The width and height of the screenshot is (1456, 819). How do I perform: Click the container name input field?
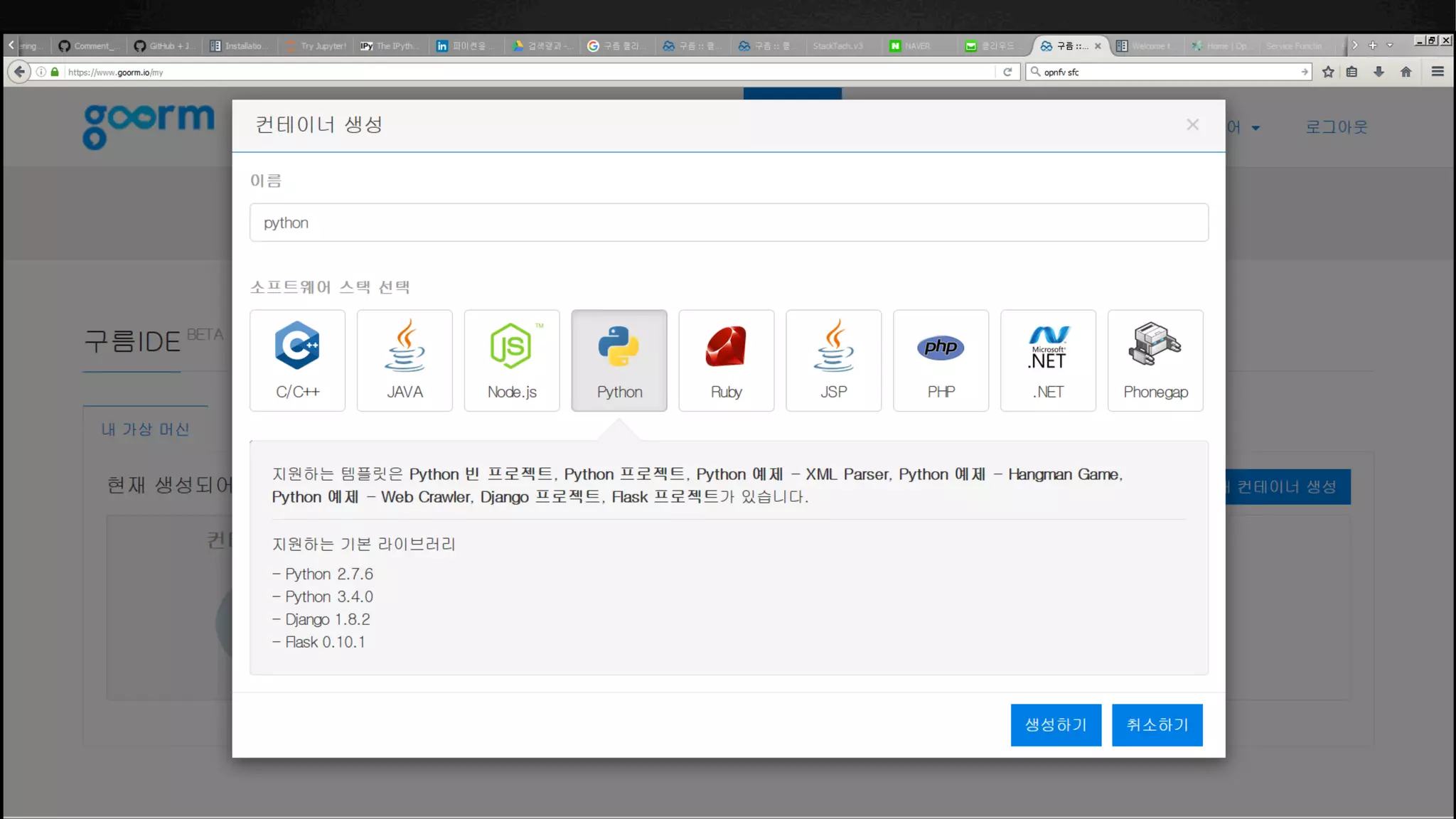point(728,223)
